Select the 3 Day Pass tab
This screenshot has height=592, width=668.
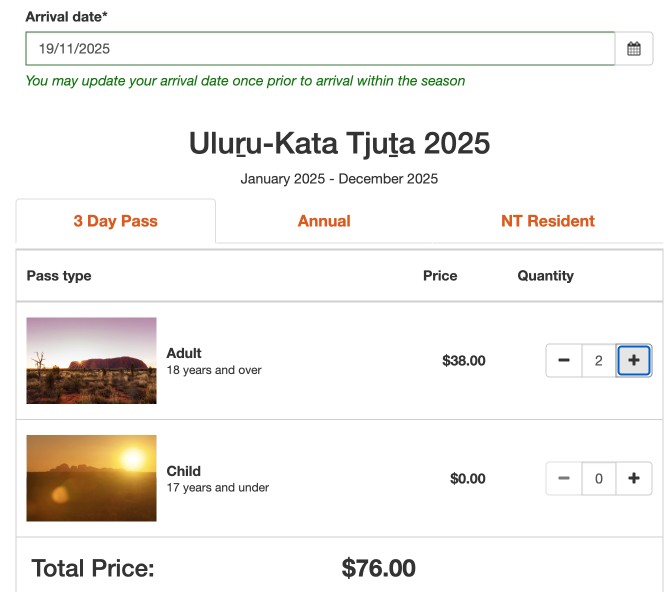coord(115,221)
